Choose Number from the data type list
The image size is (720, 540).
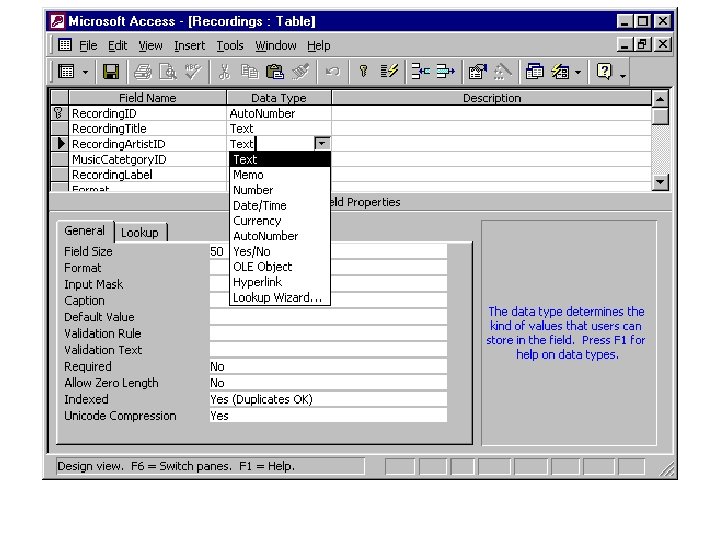pyautogui.click(x=253, y=190)
